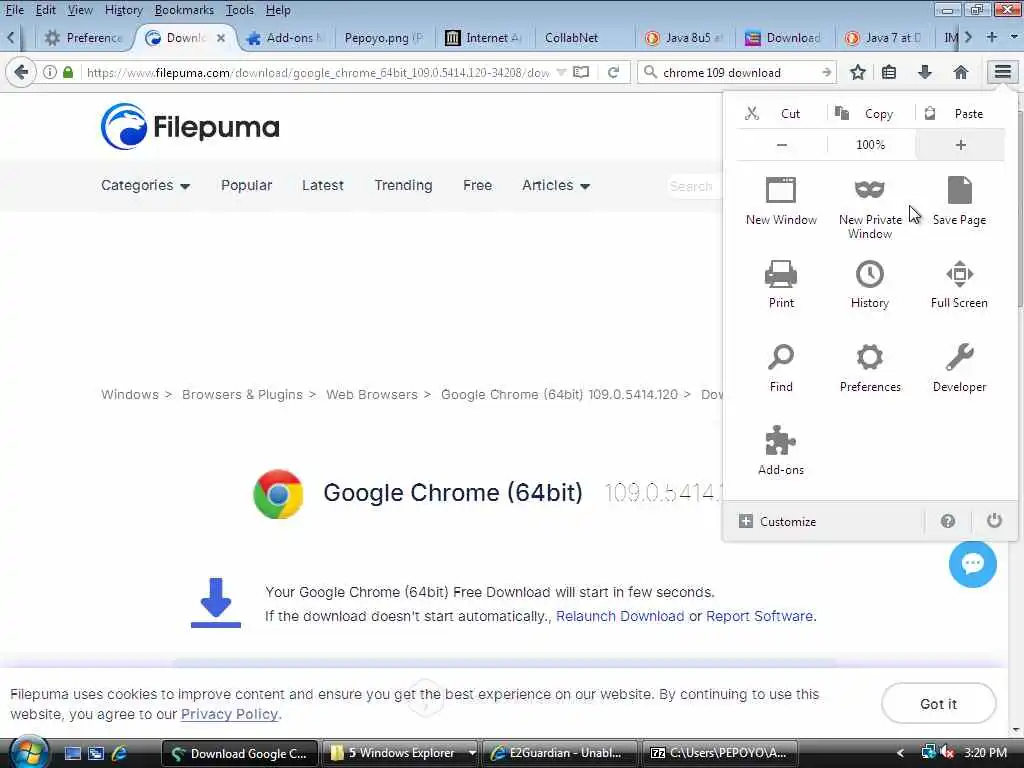This screenshot has width=1024, height=768.
Task: Go to the home page icon
Action: tap(960, 72)
